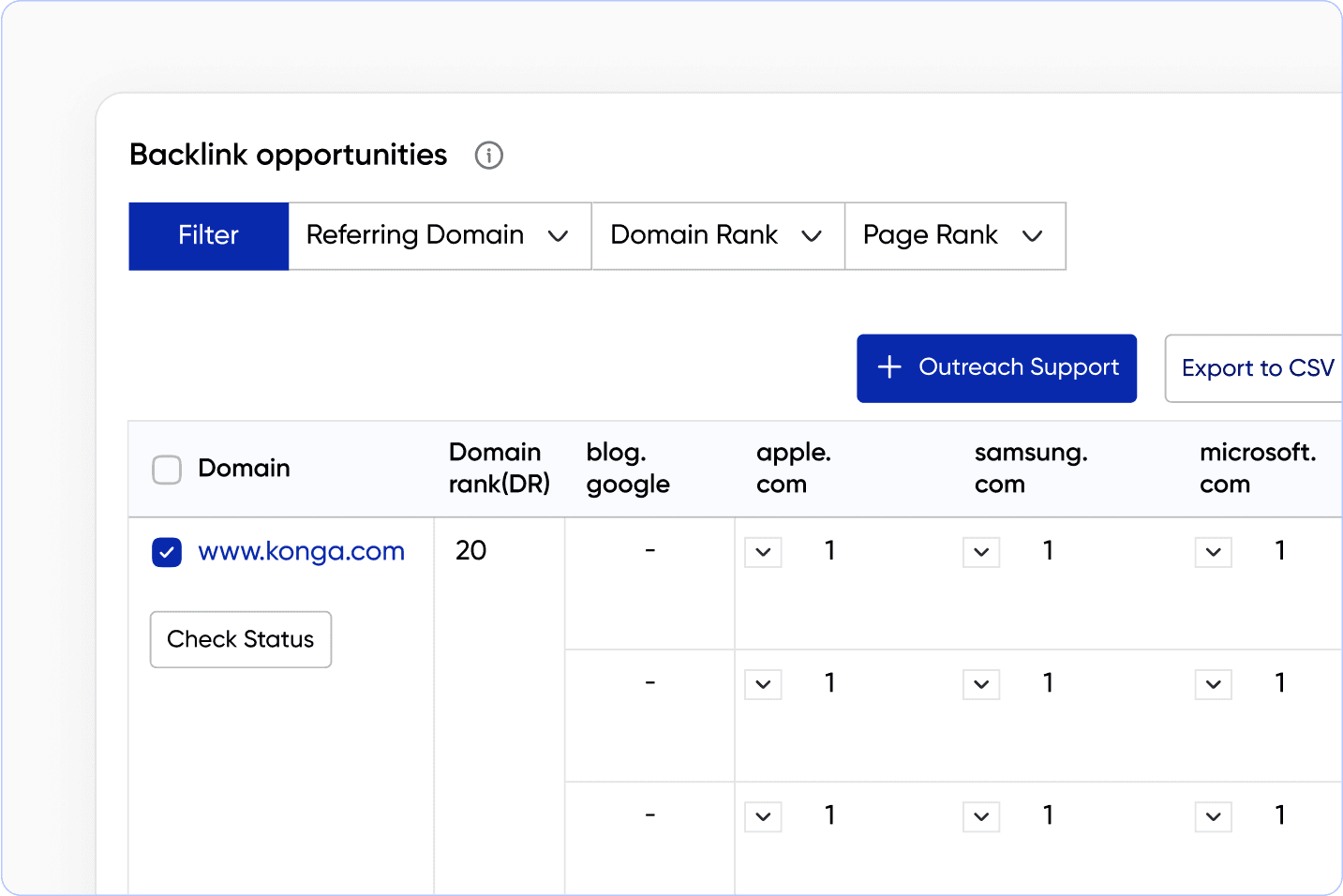Click the Export to CSV button
1343x896 pixels.
[1256, 368]
